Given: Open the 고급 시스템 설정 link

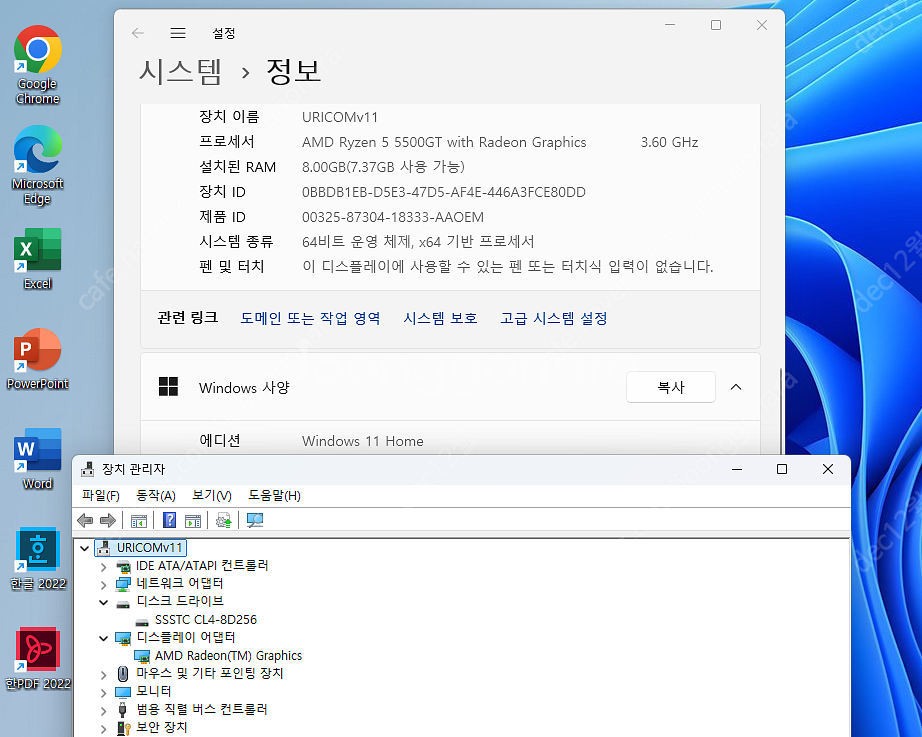Looking at the screenshot, I should tap(553, 318).
